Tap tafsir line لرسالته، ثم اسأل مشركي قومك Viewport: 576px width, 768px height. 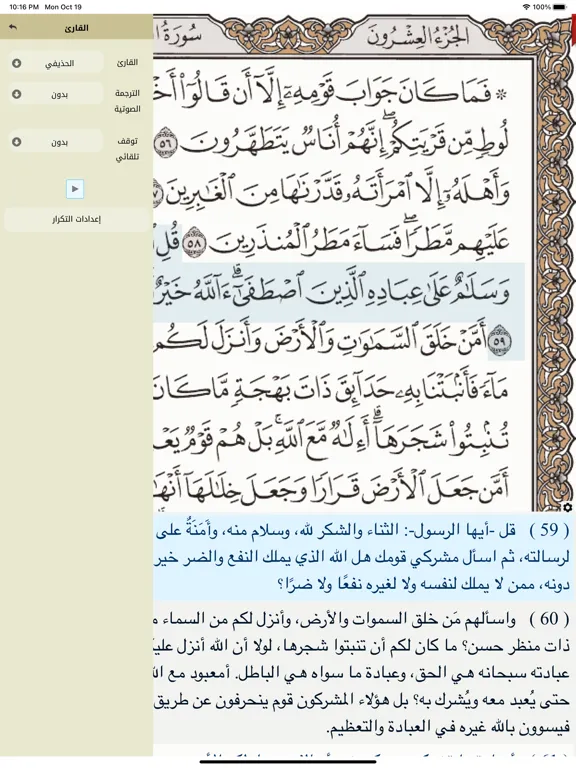(362, 557)
